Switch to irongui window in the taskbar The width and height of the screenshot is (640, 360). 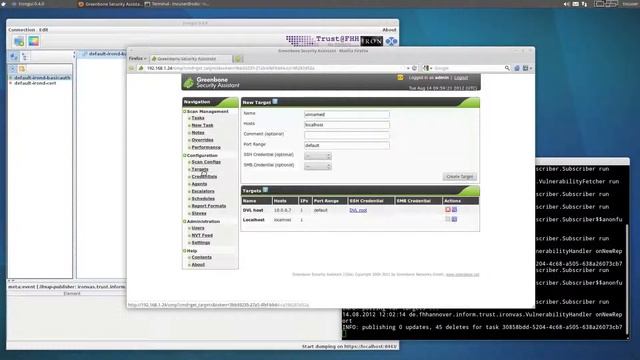pos(28,4)
